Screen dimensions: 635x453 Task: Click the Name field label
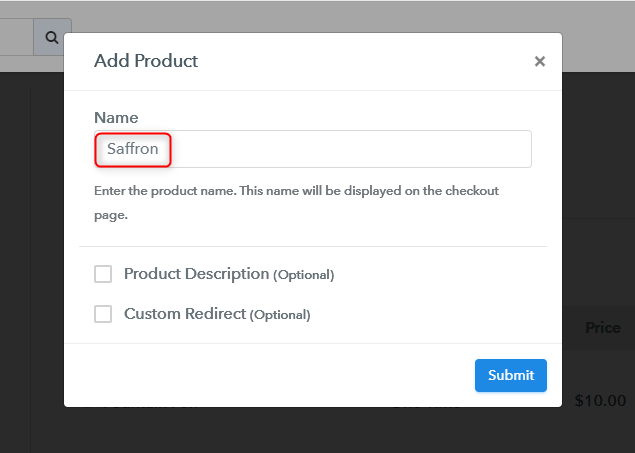116,118
